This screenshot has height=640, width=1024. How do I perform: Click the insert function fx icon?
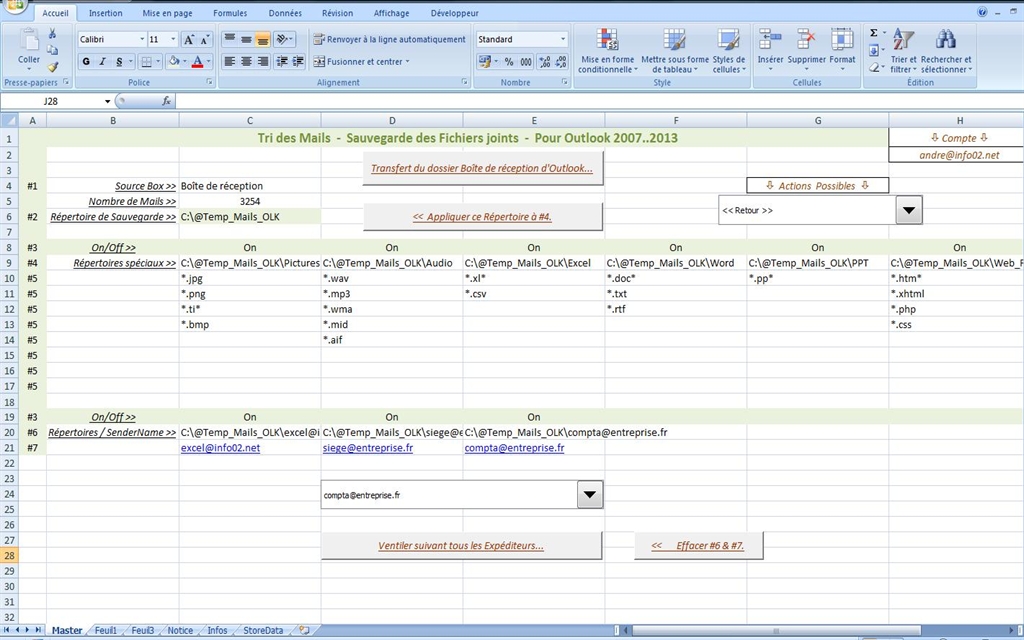pos(166,101)
